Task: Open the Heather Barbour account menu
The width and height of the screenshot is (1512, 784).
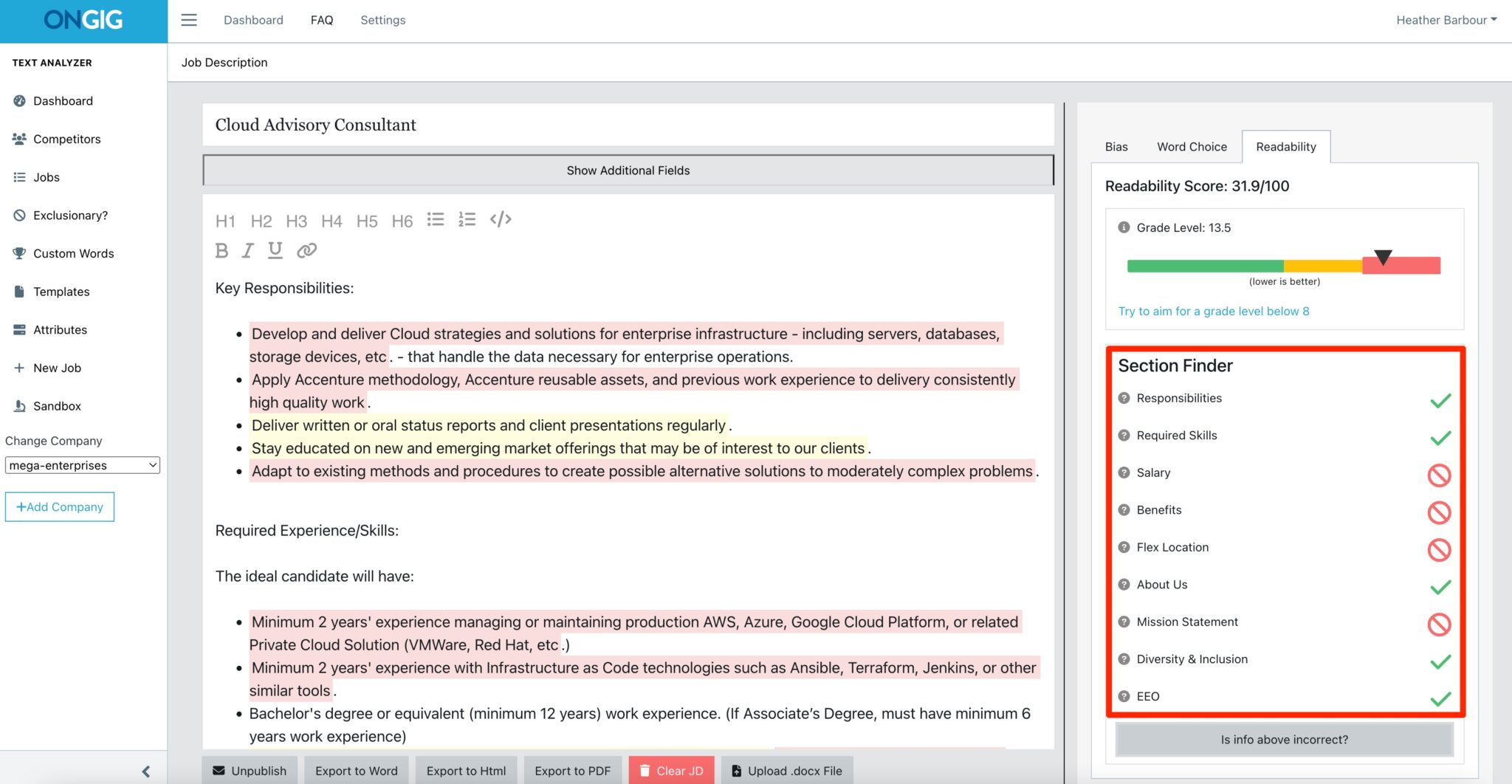Action: coord(1446,20)
